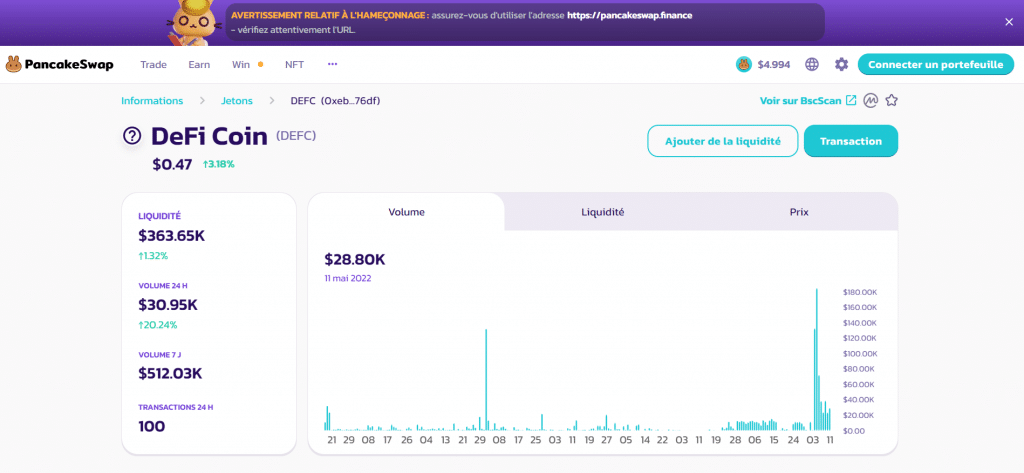Open the Trade menu
The width and height of the screenshot is (1024, 473).
point(153,65)
